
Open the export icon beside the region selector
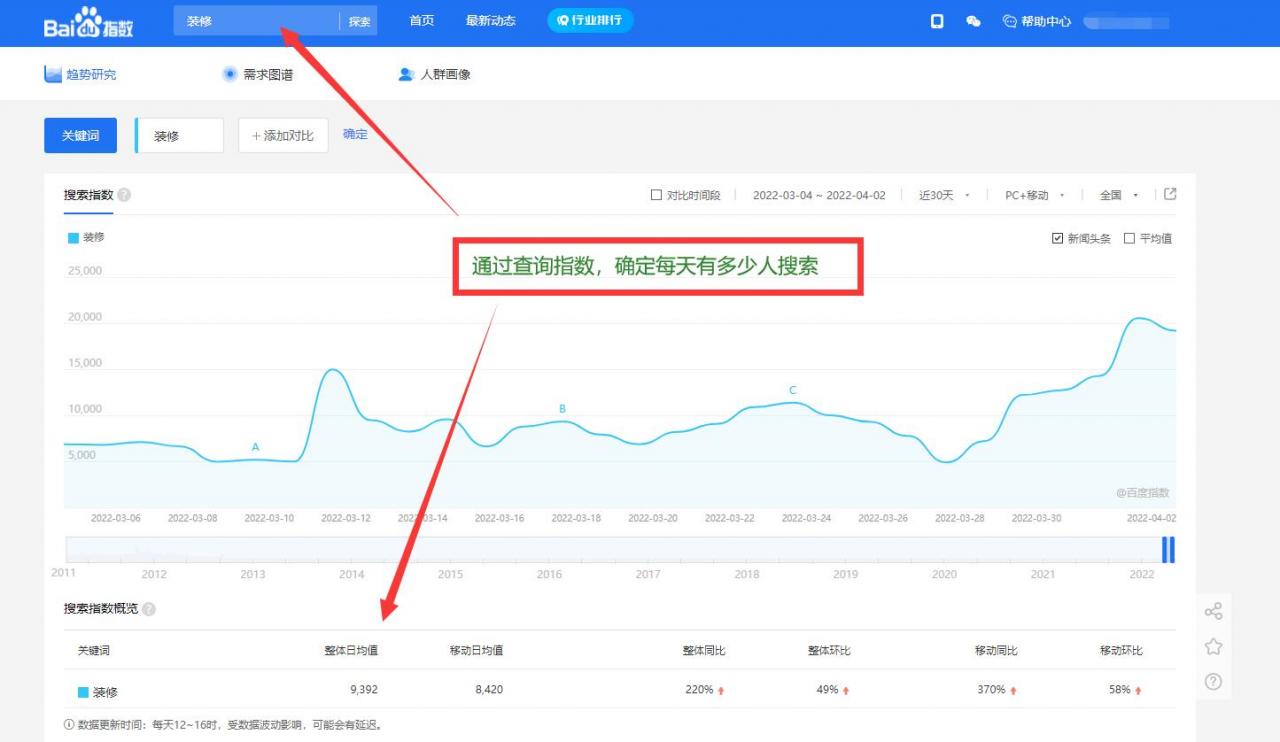pos(1170,195)
